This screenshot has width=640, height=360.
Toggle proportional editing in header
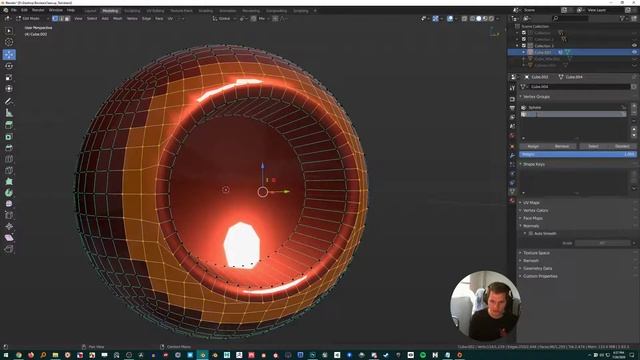click(275, 18)
